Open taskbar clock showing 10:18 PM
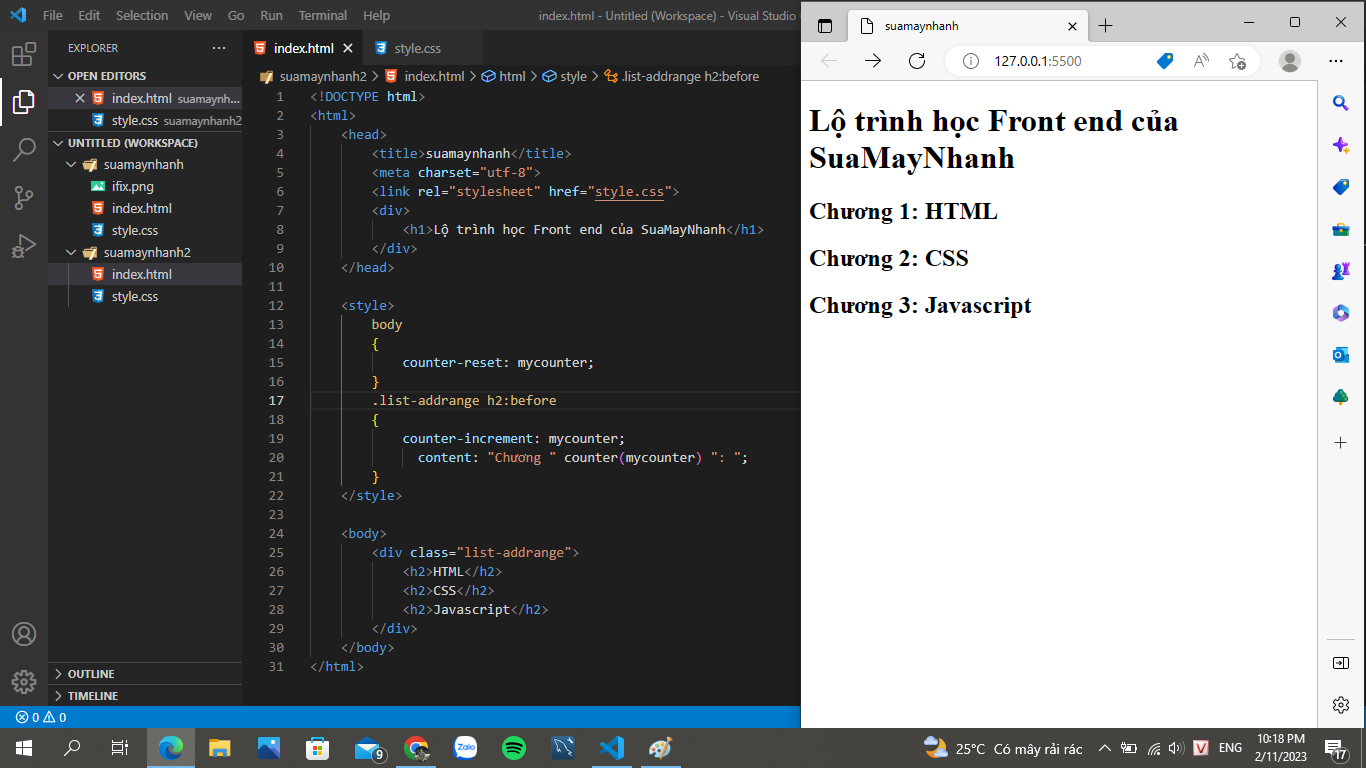The height and width of the screenshot is (768, 1366). click(1281, 748)
